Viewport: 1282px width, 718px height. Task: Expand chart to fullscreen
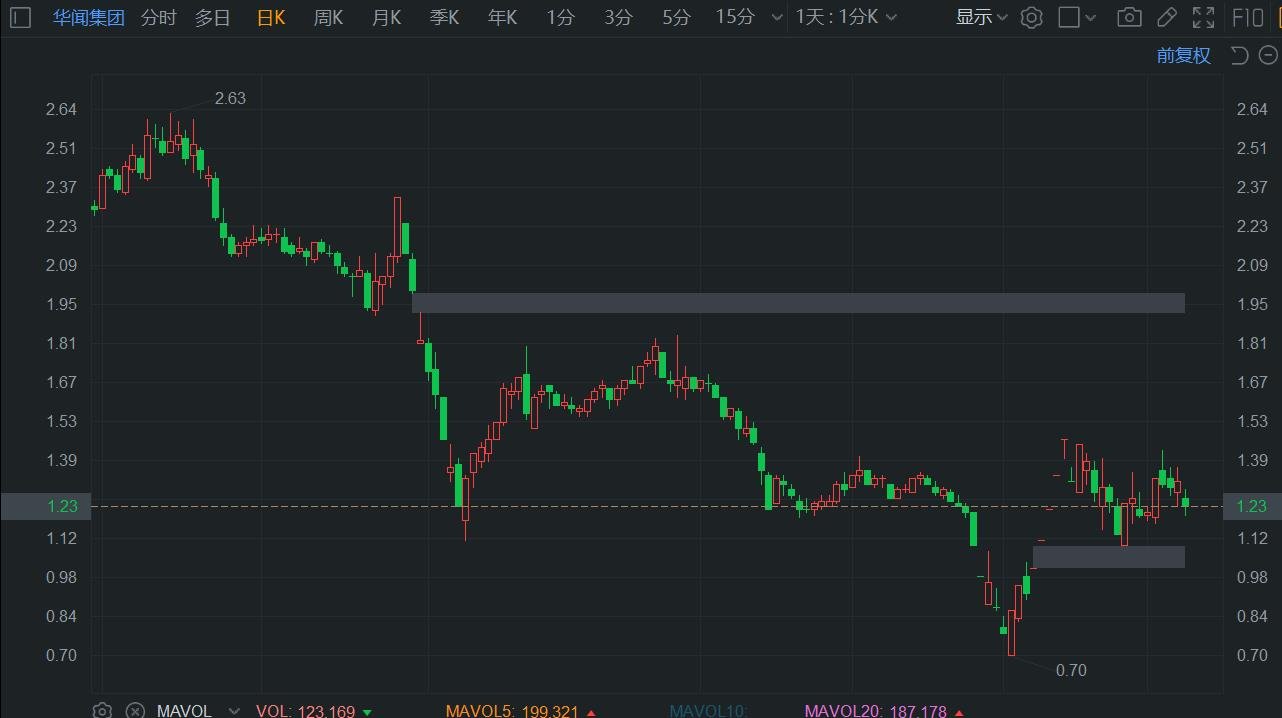click(x=1204, y=17)
